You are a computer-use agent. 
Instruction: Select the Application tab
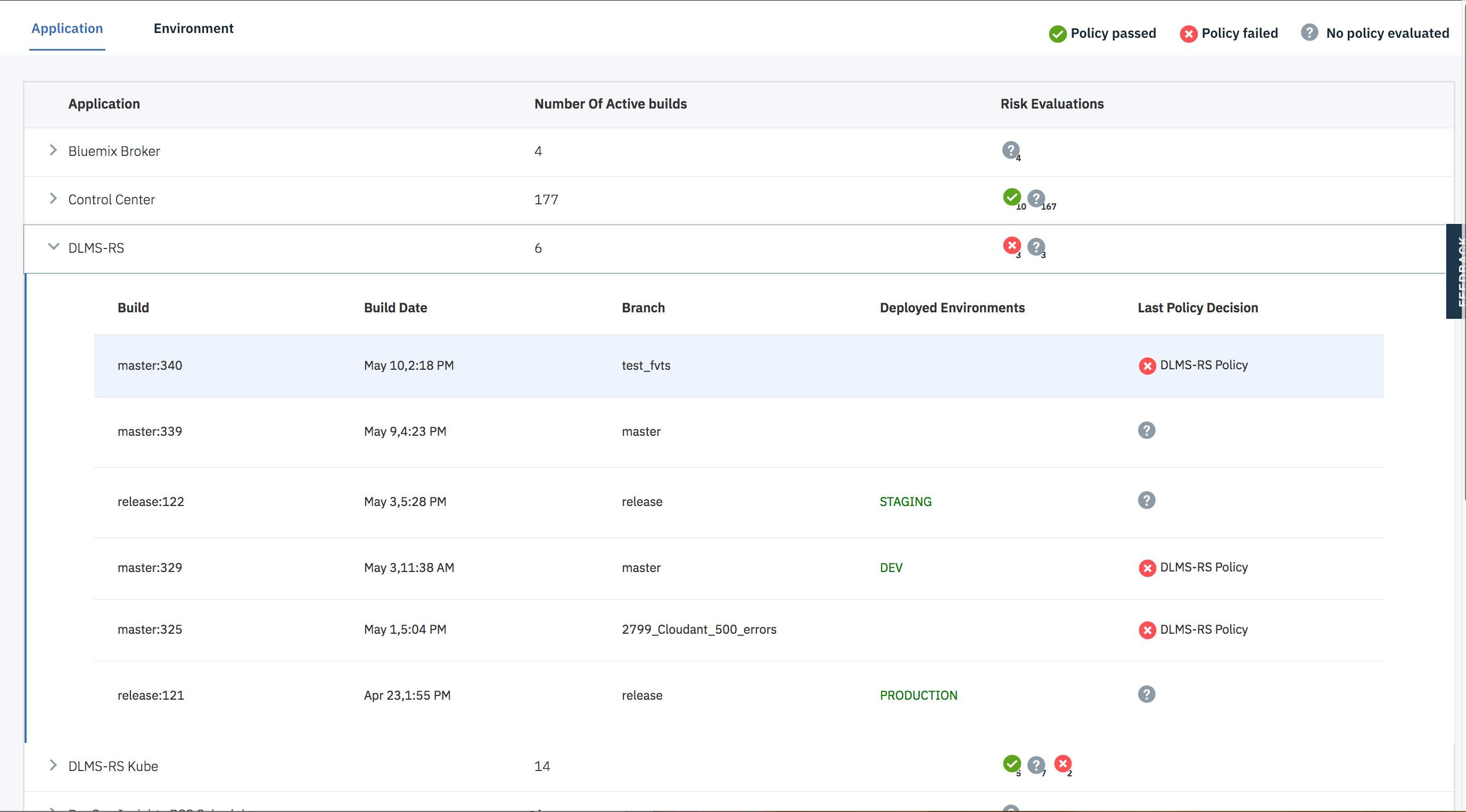pyautogui.click(x=67, y=28)
